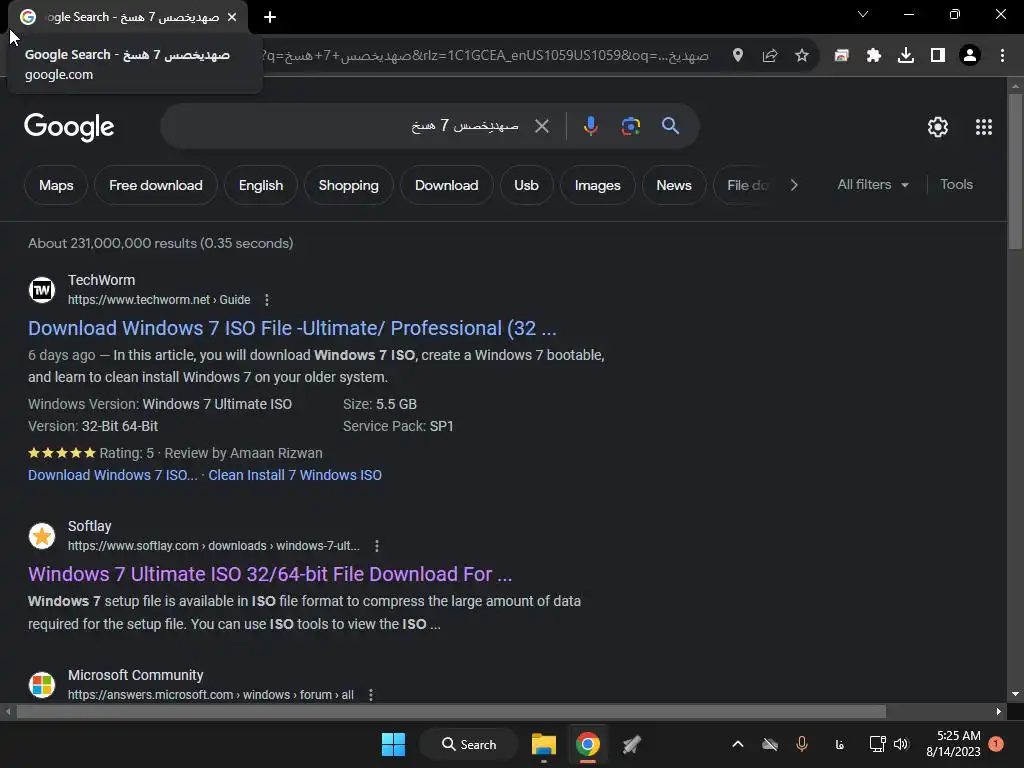Search by image with Google Lens icon
Viewport: 1024px width, 768px height.
tap(631, 126)
